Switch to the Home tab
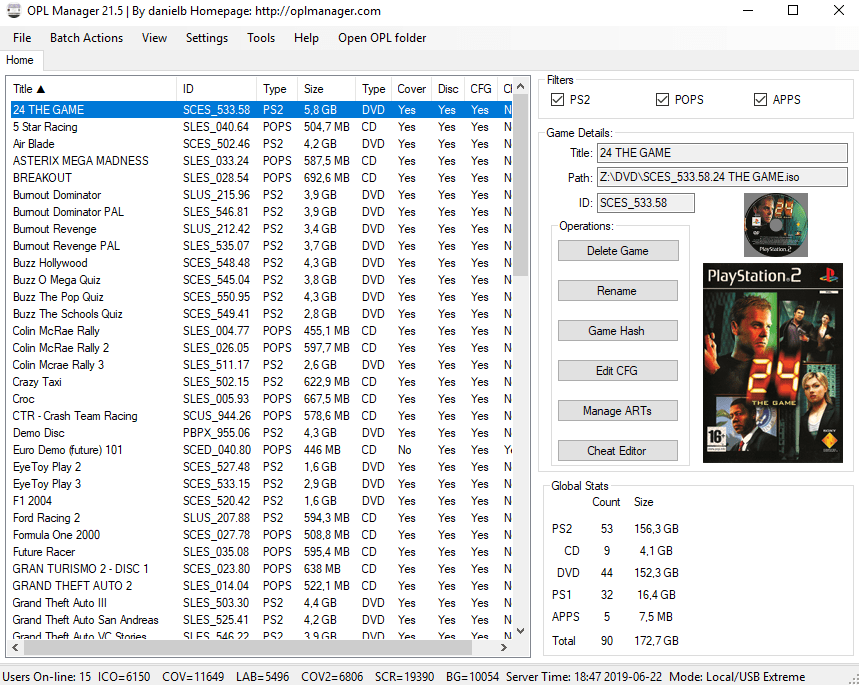The image size is (859, 685). [x=20, y=60]
